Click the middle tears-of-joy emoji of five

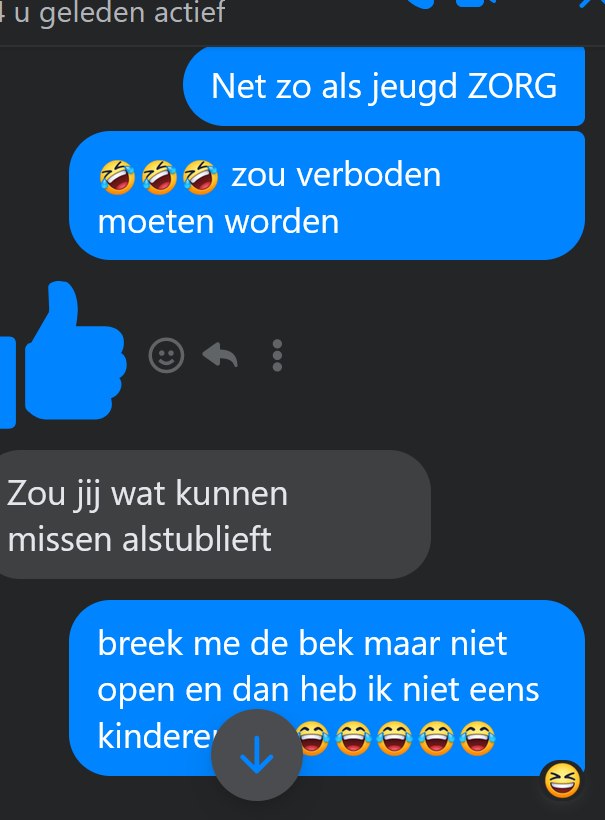tap(395, 738)
